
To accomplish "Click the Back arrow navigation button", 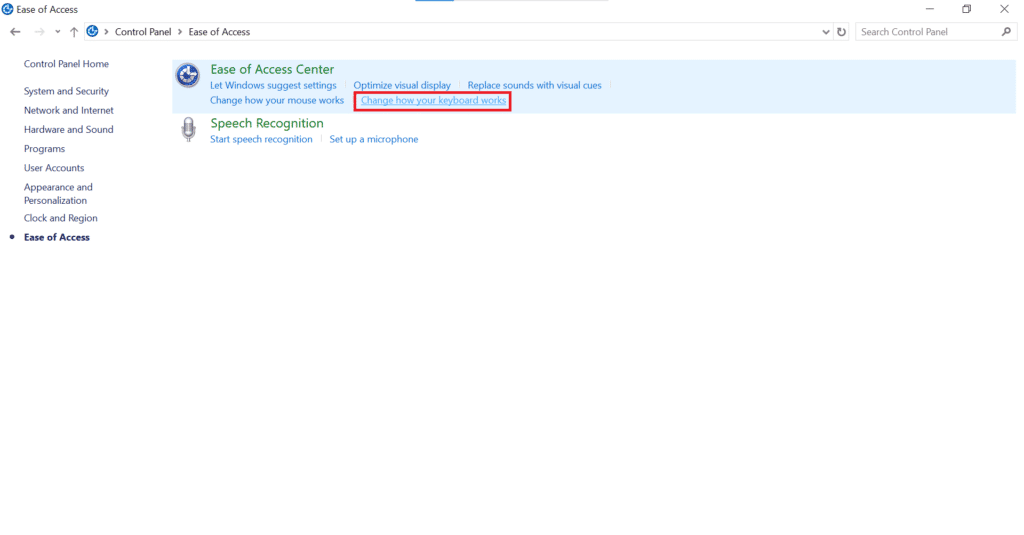I will pyautogui.click(x=15, y=32).
